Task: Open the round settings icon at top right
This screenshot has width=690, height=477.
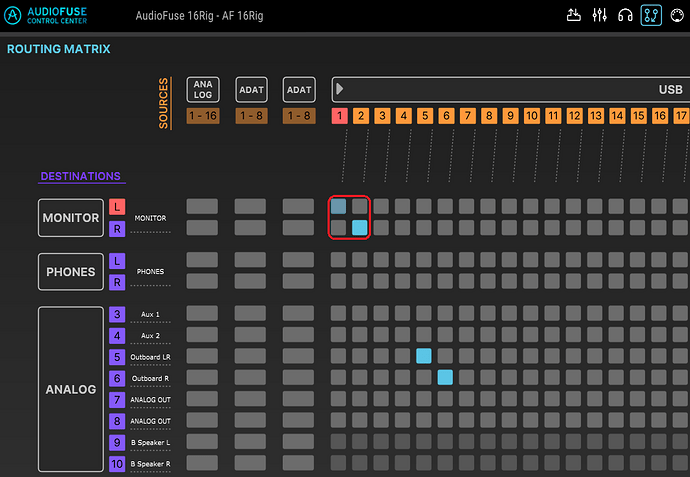Action: point(677,15)
